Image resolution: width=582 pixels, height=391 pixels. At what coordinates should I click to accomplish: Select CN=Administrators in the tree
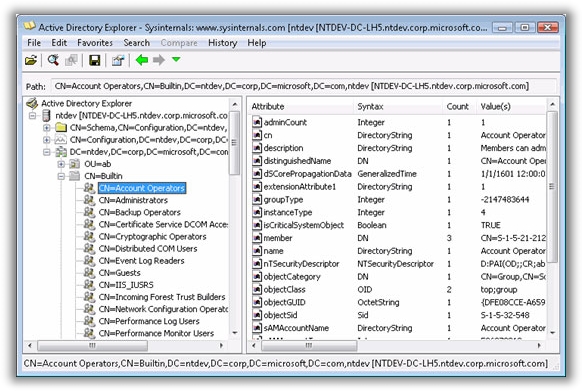(x=133, y=200)
